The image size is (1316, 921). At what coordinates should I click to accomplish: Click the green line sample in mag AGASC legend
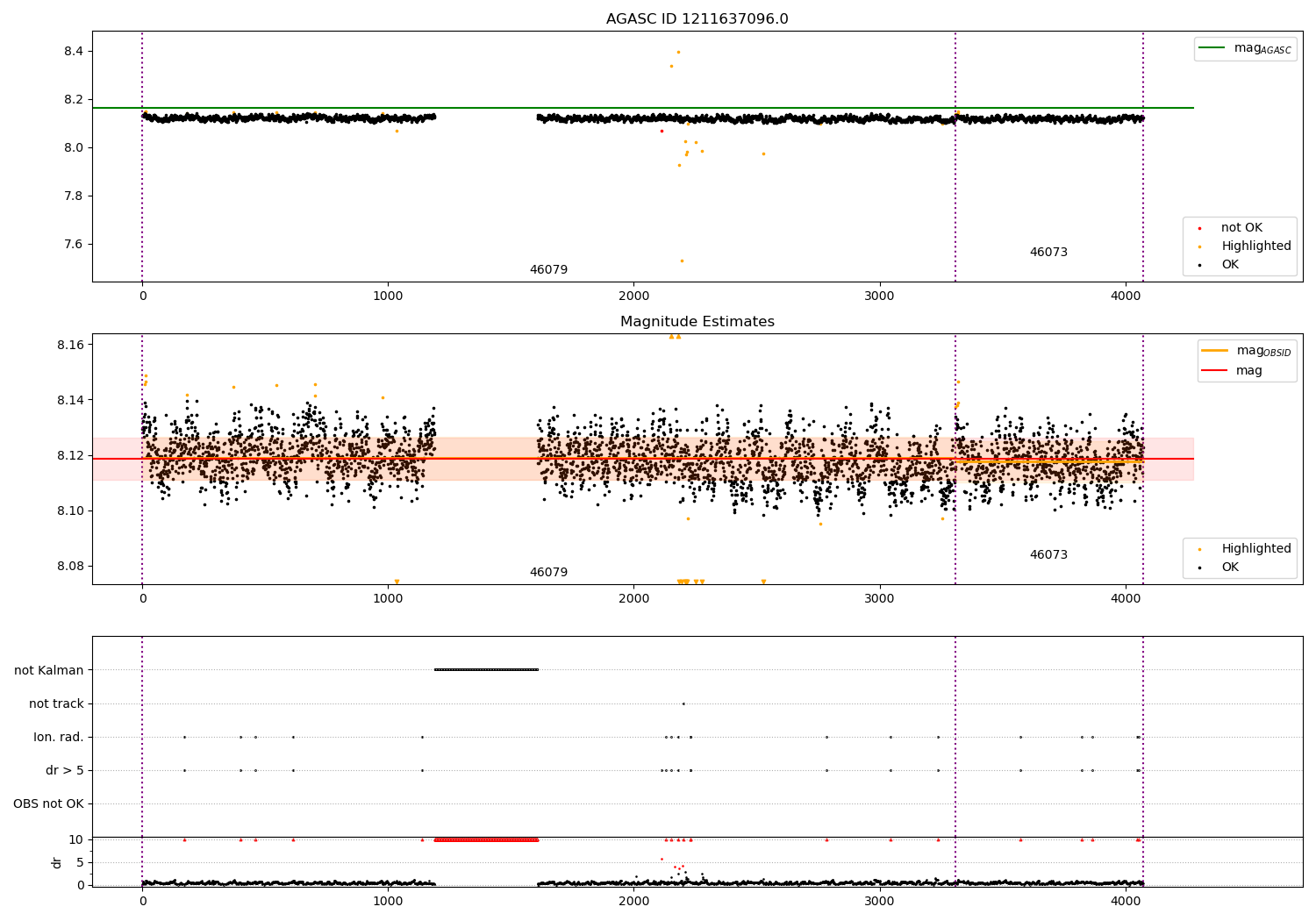tap(1212, 47)
